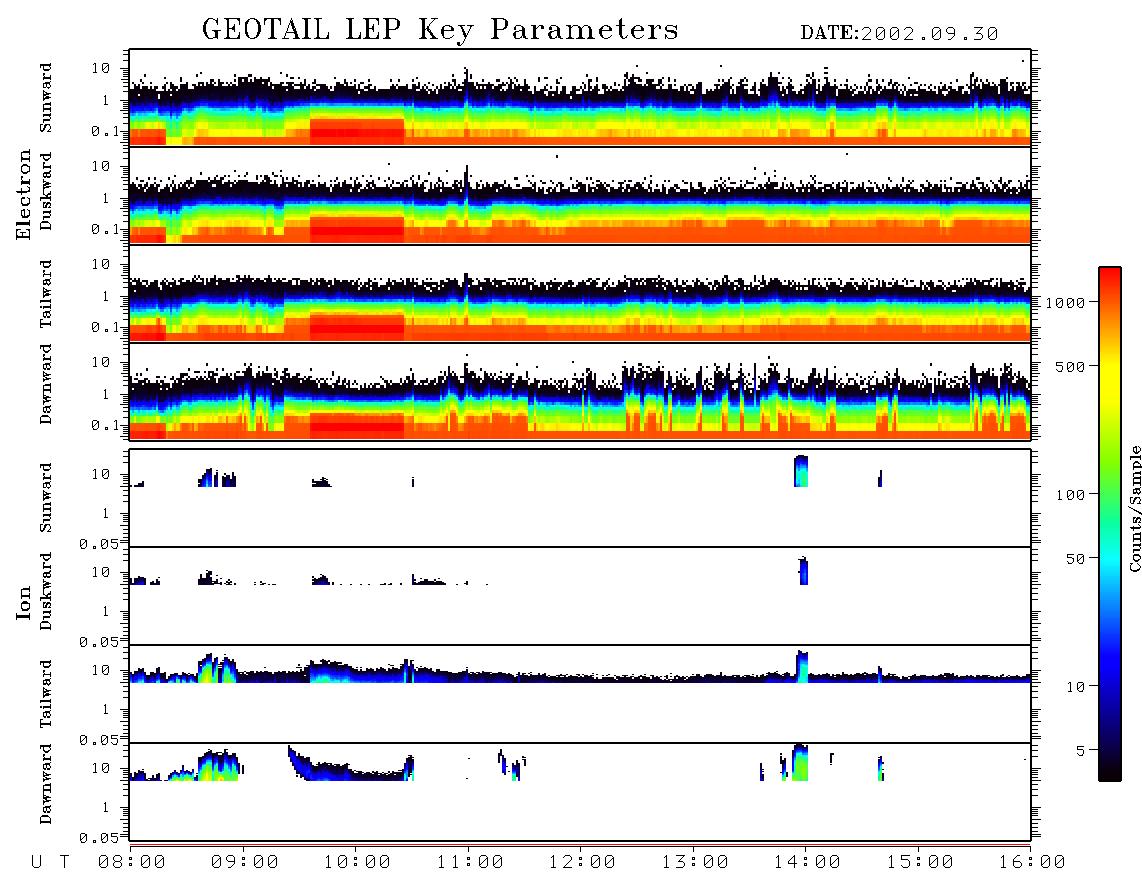
Task: Click the 14:00 time tick label
Action: coord(807,862)
